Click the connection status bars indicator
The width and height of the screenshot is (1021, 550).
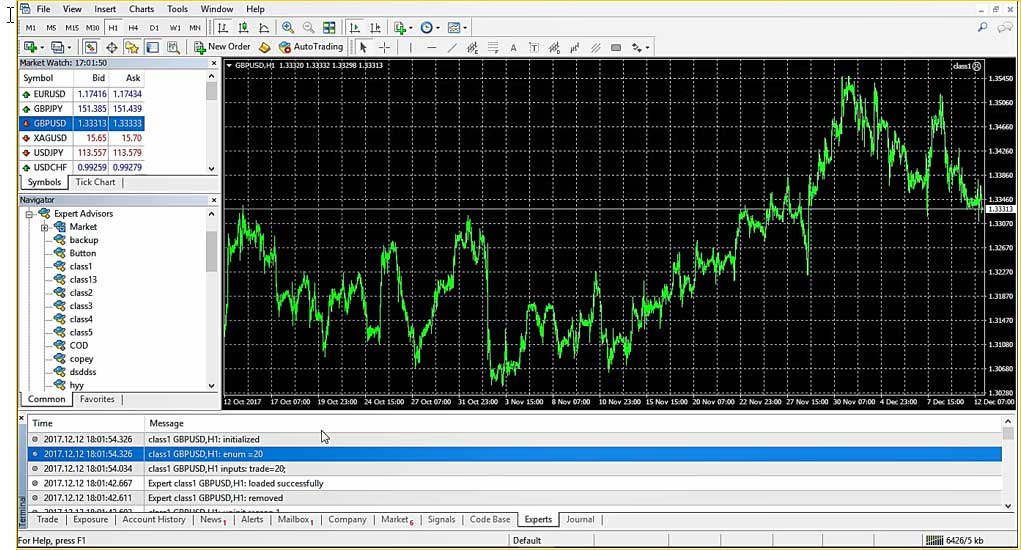point(934,540)
